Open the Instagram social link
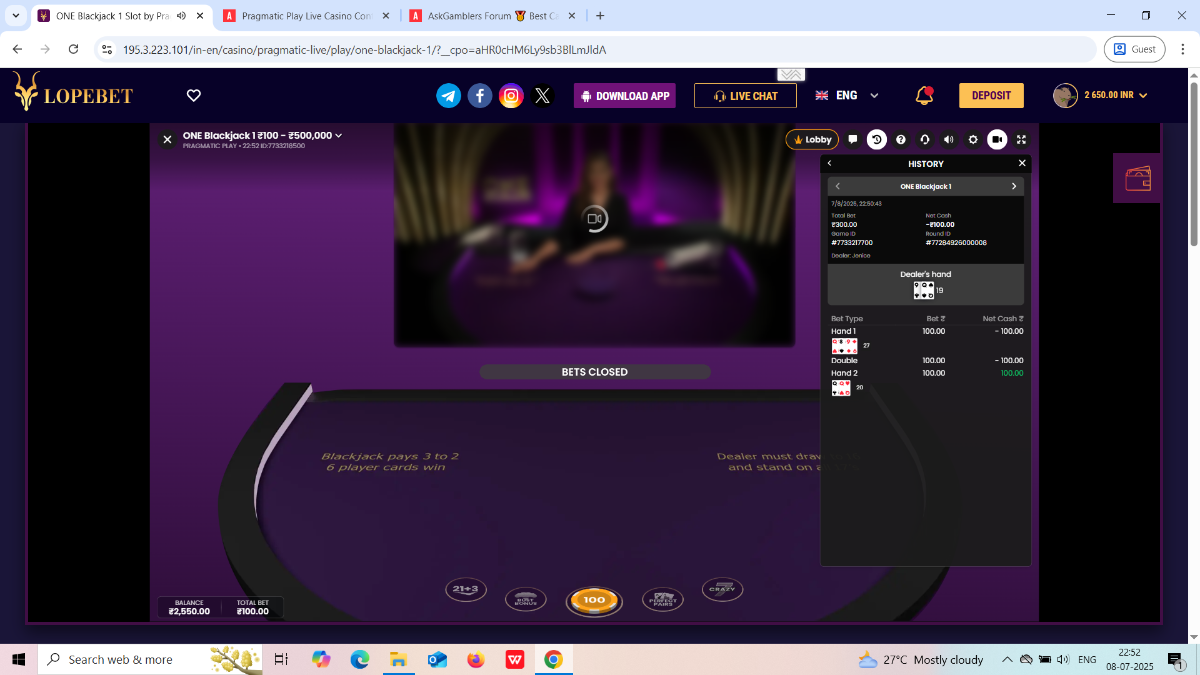 (511, 95)
